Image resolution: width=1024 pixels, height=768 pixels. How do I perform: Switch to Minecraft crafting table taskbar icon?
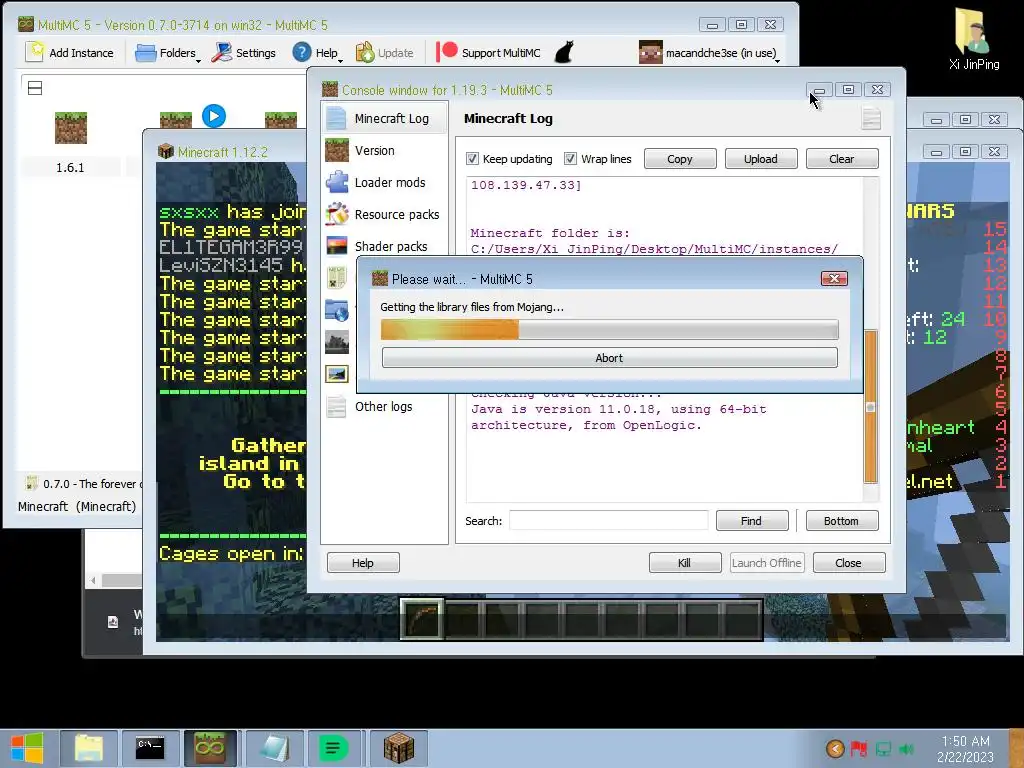[x=398, y=748]
